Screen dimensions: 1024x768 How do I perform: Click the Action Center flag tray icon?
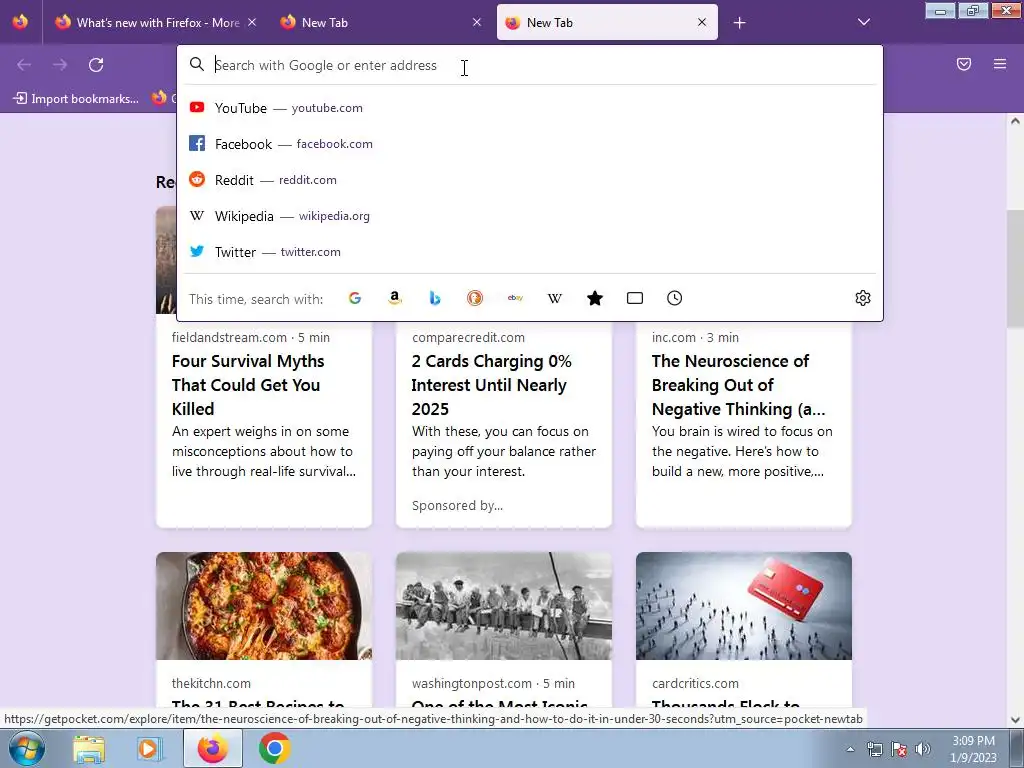899,749
